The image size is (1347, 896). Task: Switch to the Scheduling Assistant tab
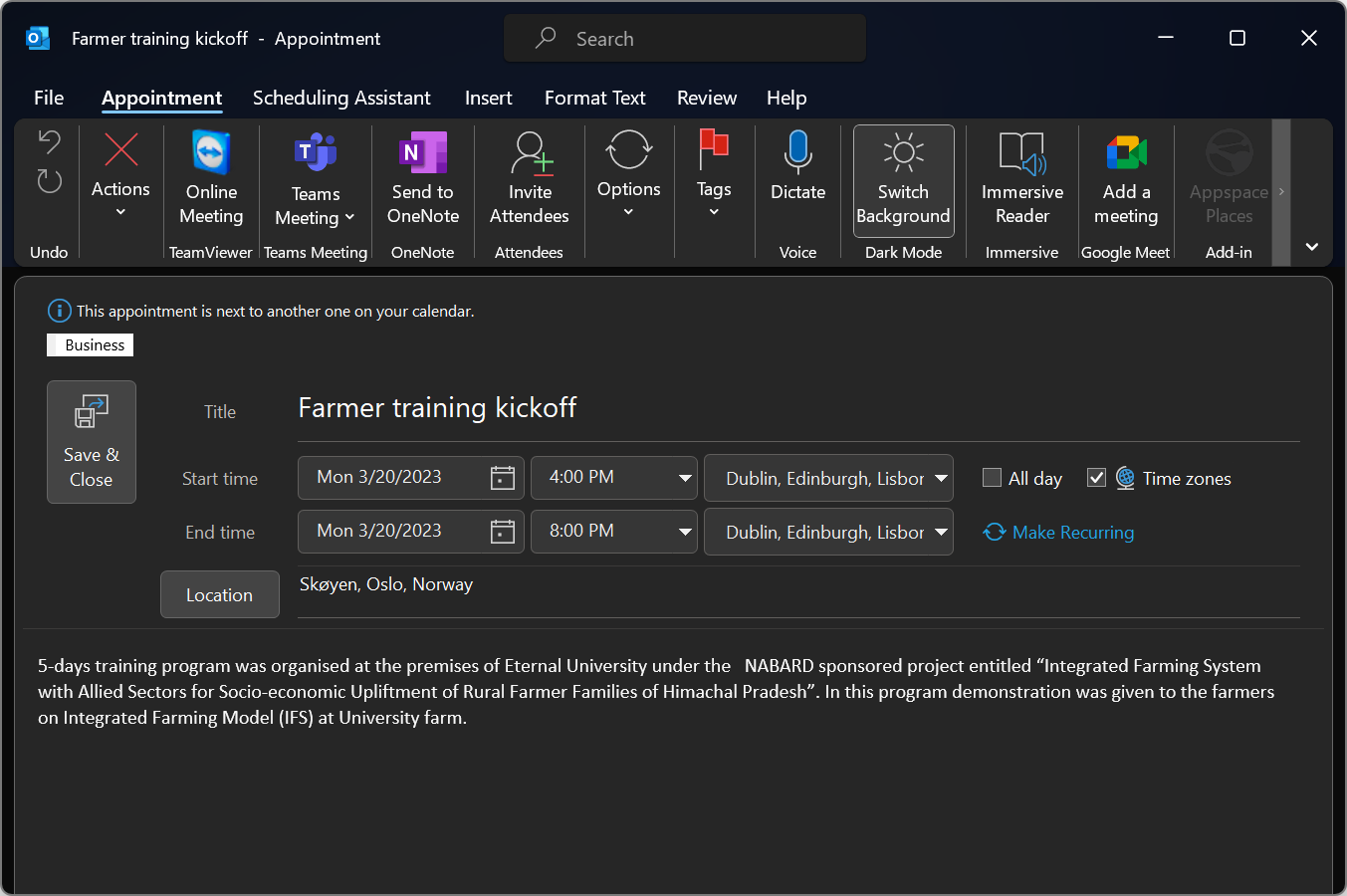[x=341, y=98]
